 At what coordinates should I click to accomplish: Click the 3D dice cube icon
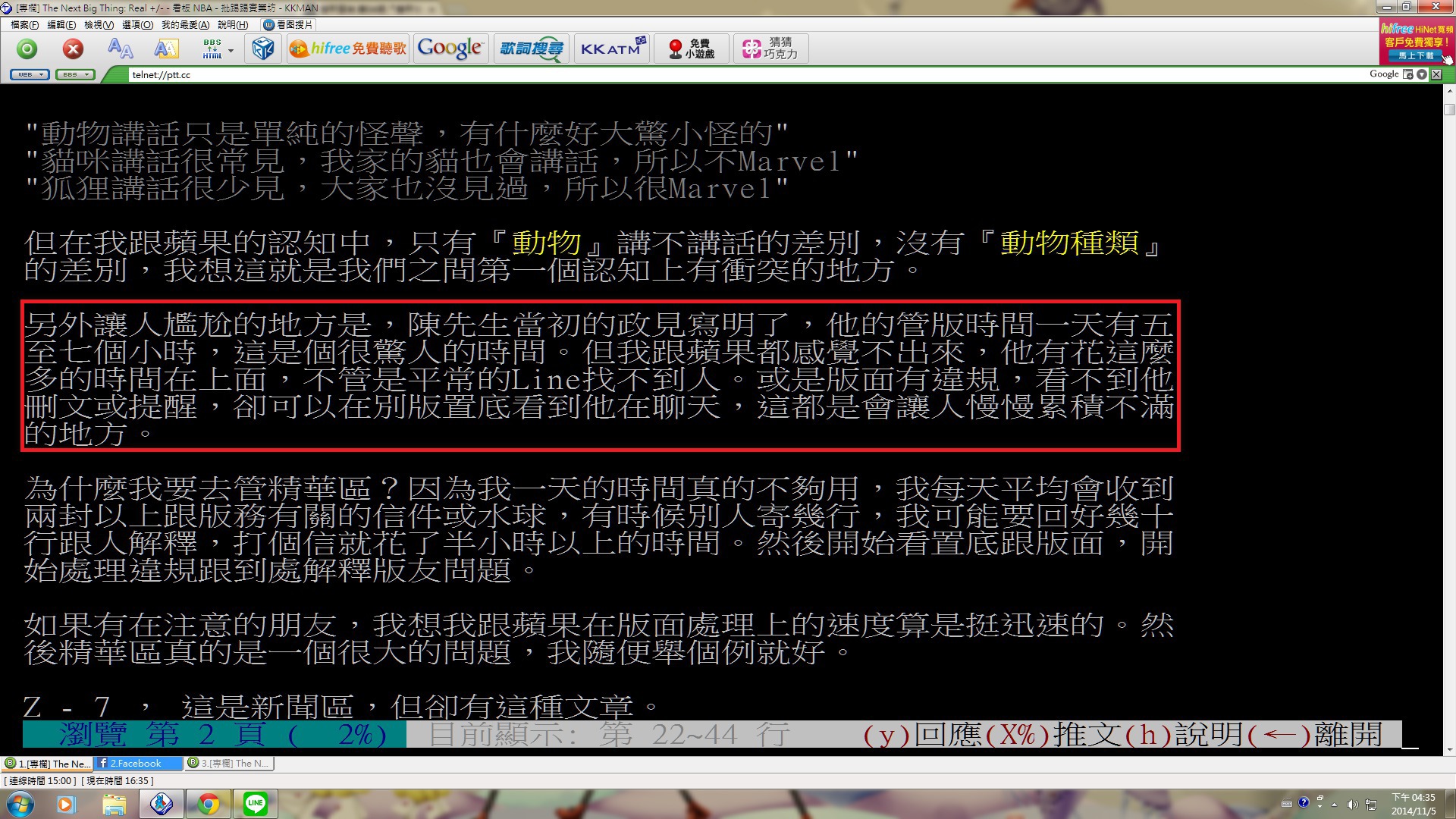click(x=262, y=49)
